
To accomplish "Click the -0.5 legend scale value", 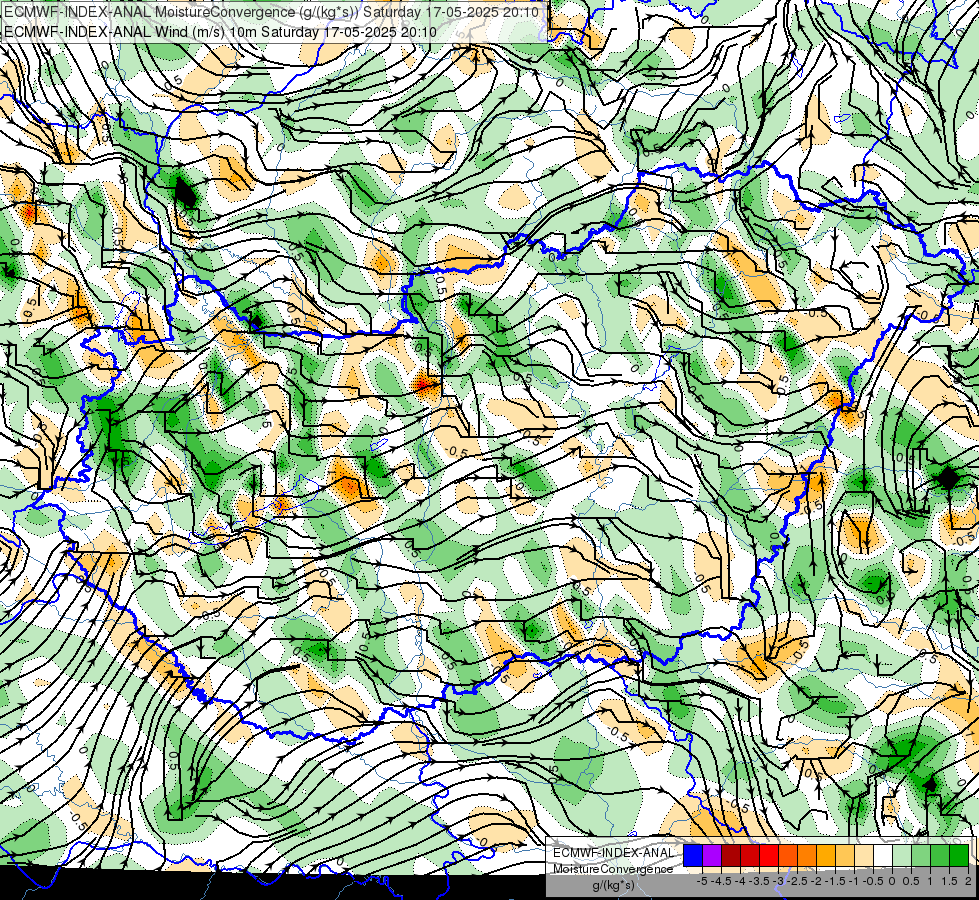I will click(873, 881).
